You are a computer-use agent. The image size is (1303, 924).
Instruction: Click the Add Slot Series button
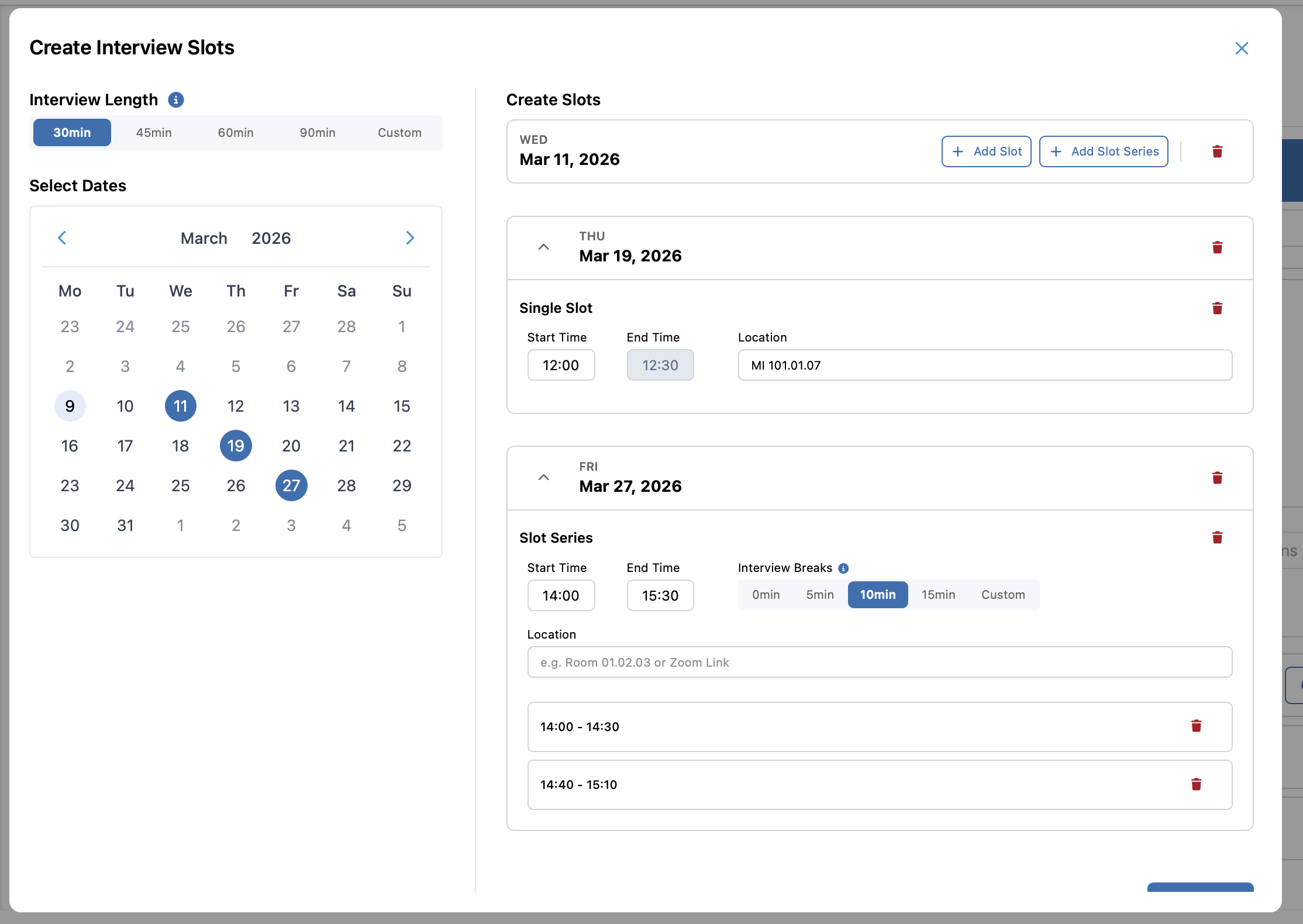(x=1103, y=151)
